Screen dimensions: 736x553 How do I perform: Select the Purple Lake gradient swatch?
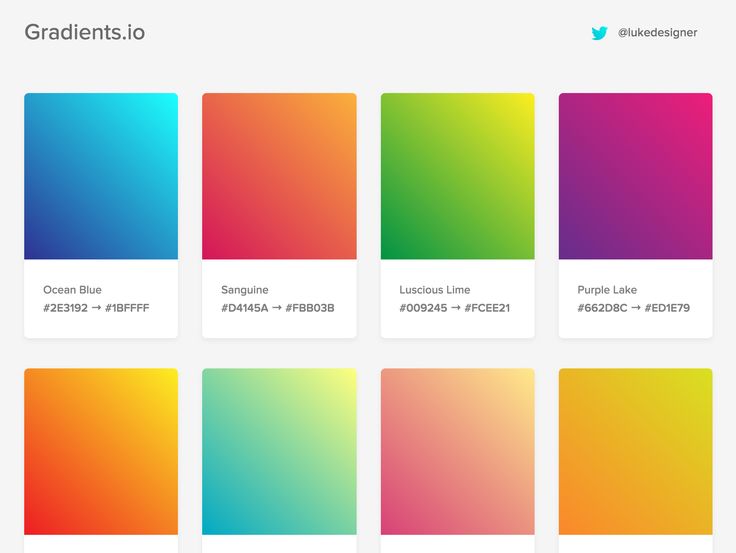pyautogui.click(x=635, y=176)
